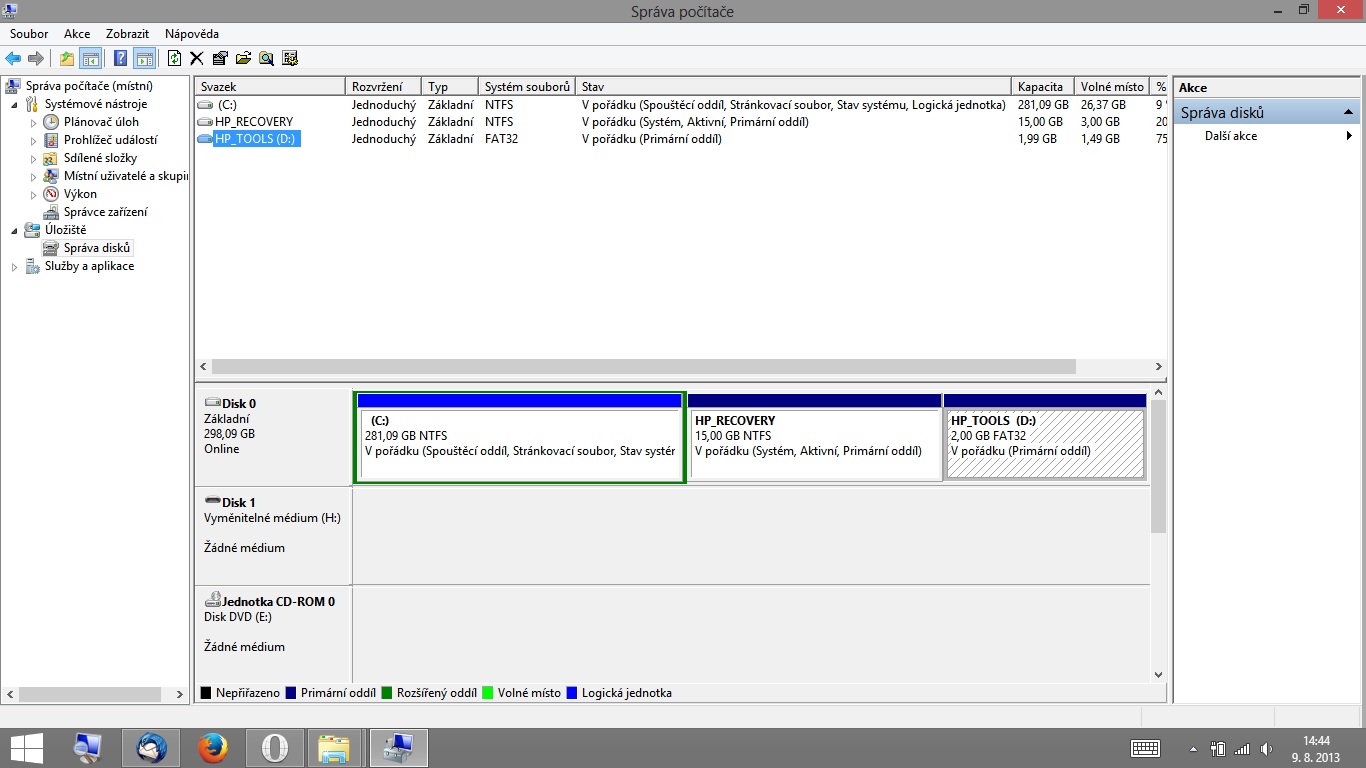The image size is (1366, 768).
Task: Select Správa disků in the left tree
Action: coord(97,248)
